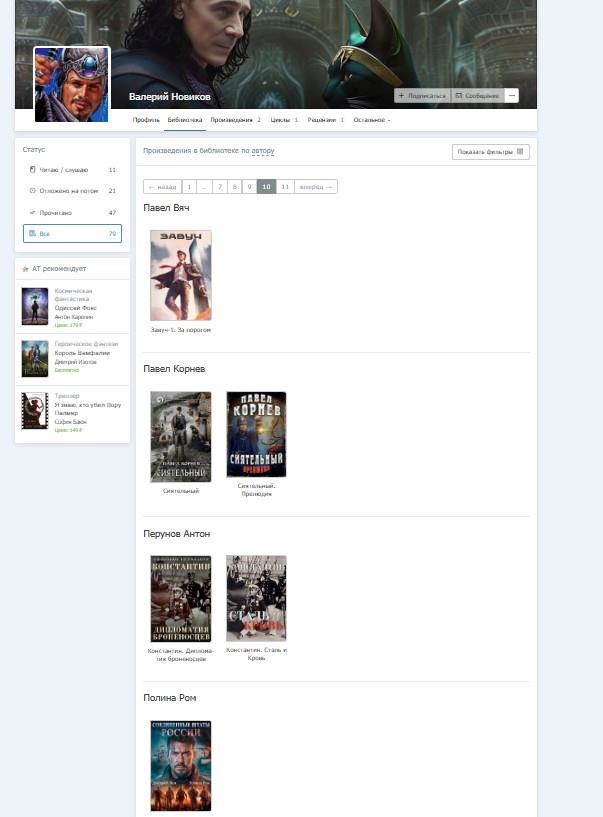Show filters with Показать фильтры button
603x817 pixels.
click(x=490, y=152)
